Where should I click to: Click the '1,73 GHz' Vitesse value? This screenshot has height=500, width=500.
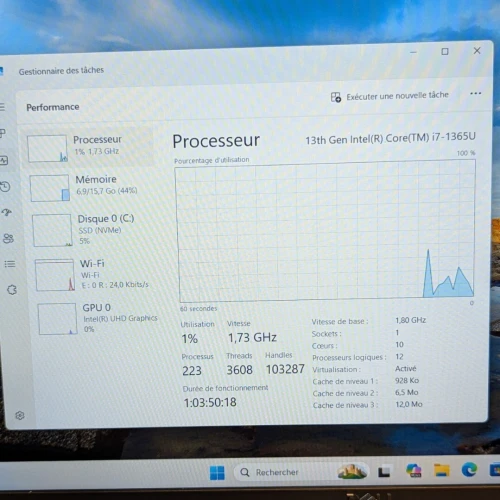coord(252,338)
